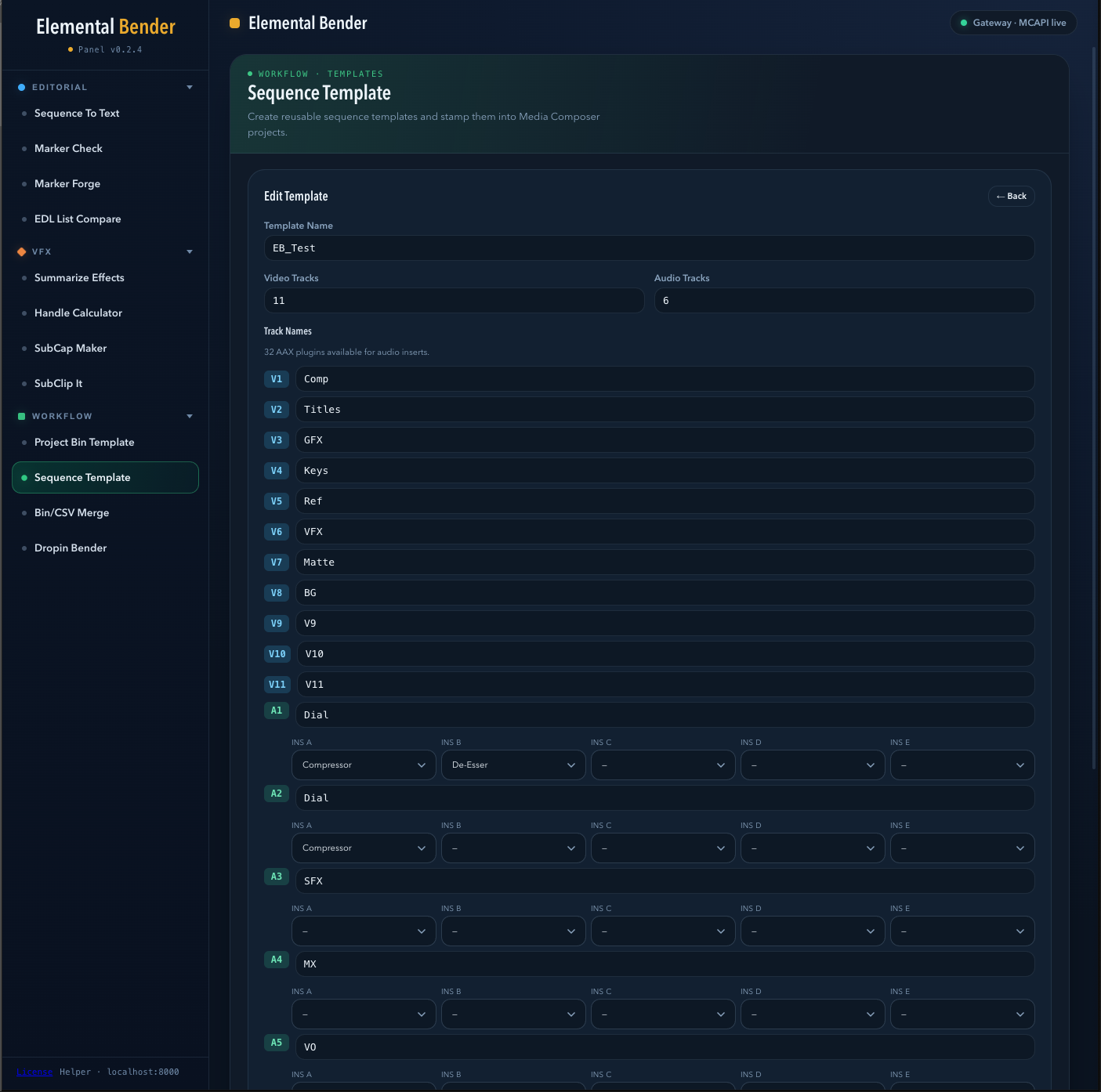The height and width of the screenshot is (1092, 1101).
Task: Collapse the VFX section chevron
Action: (x=190, y=251)
